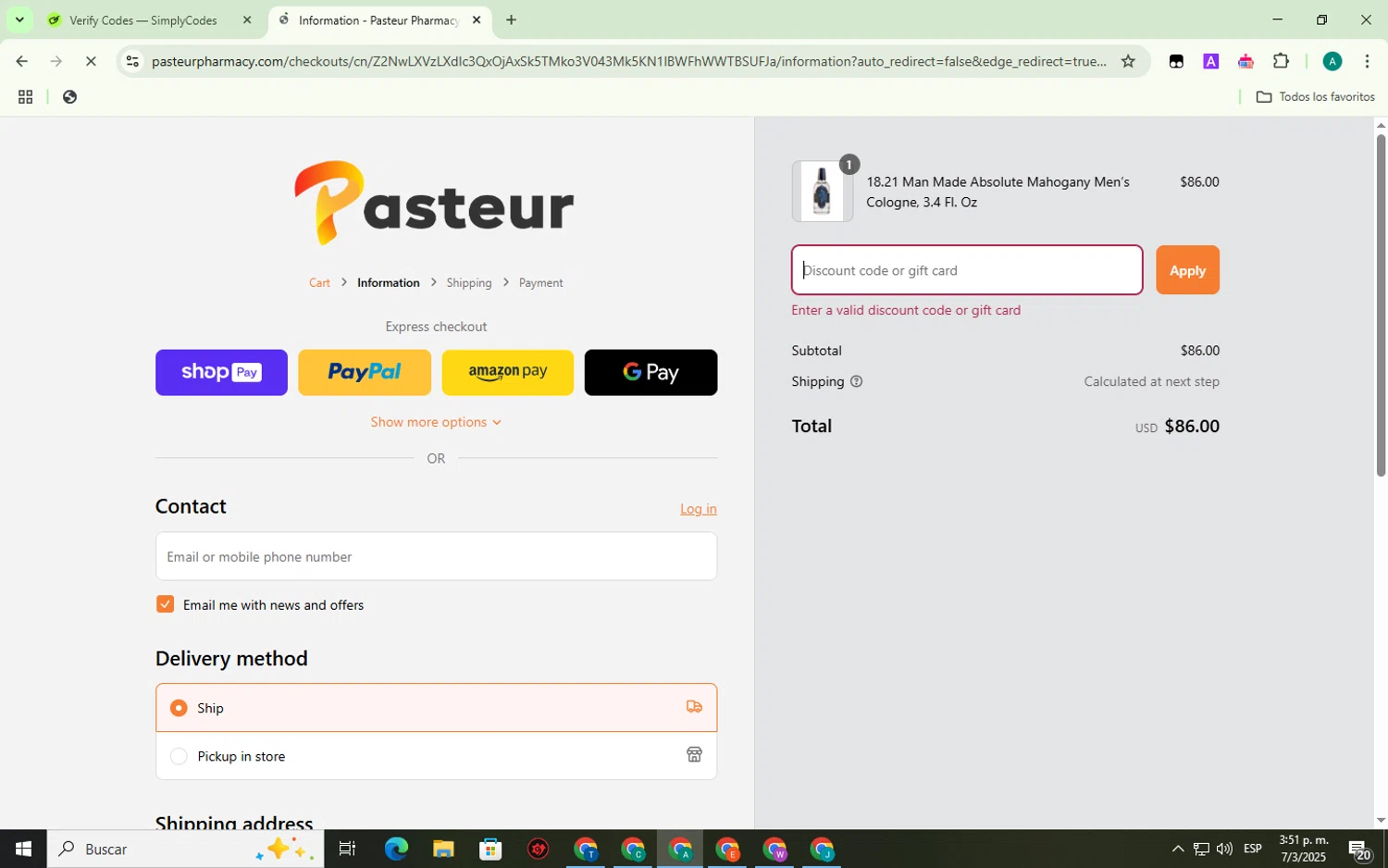Image resolution: width=1388 pixels, height=868 pixels.
Task: Click the Information breadcrumb step
Action: pyautogui.click(x=389, y=282)
